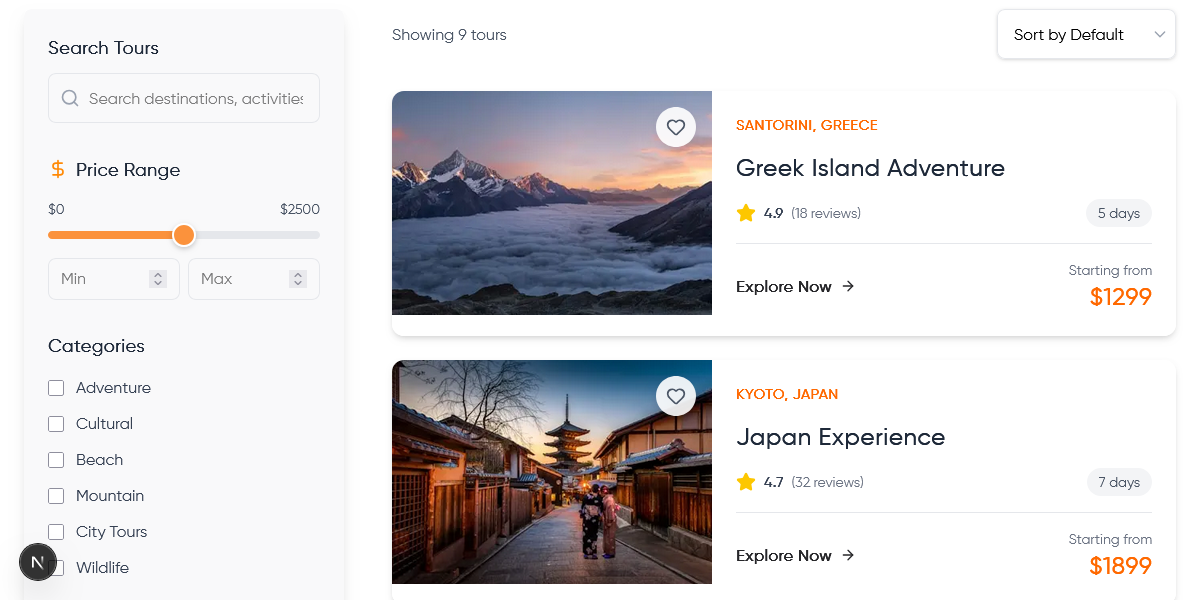Viewport: 1200px width, 600px height.
Task: Favorite the Greek Island Adventure heart icon
Action: (676, 127)
